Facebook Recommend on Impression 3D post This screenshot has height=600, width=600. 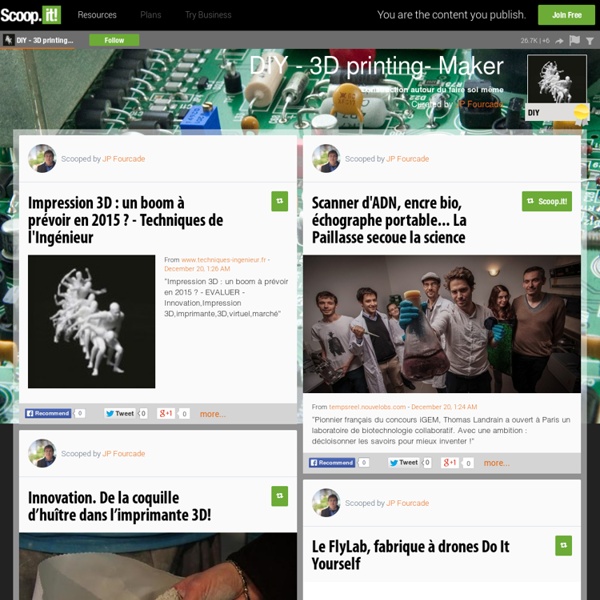pos(48,413)
